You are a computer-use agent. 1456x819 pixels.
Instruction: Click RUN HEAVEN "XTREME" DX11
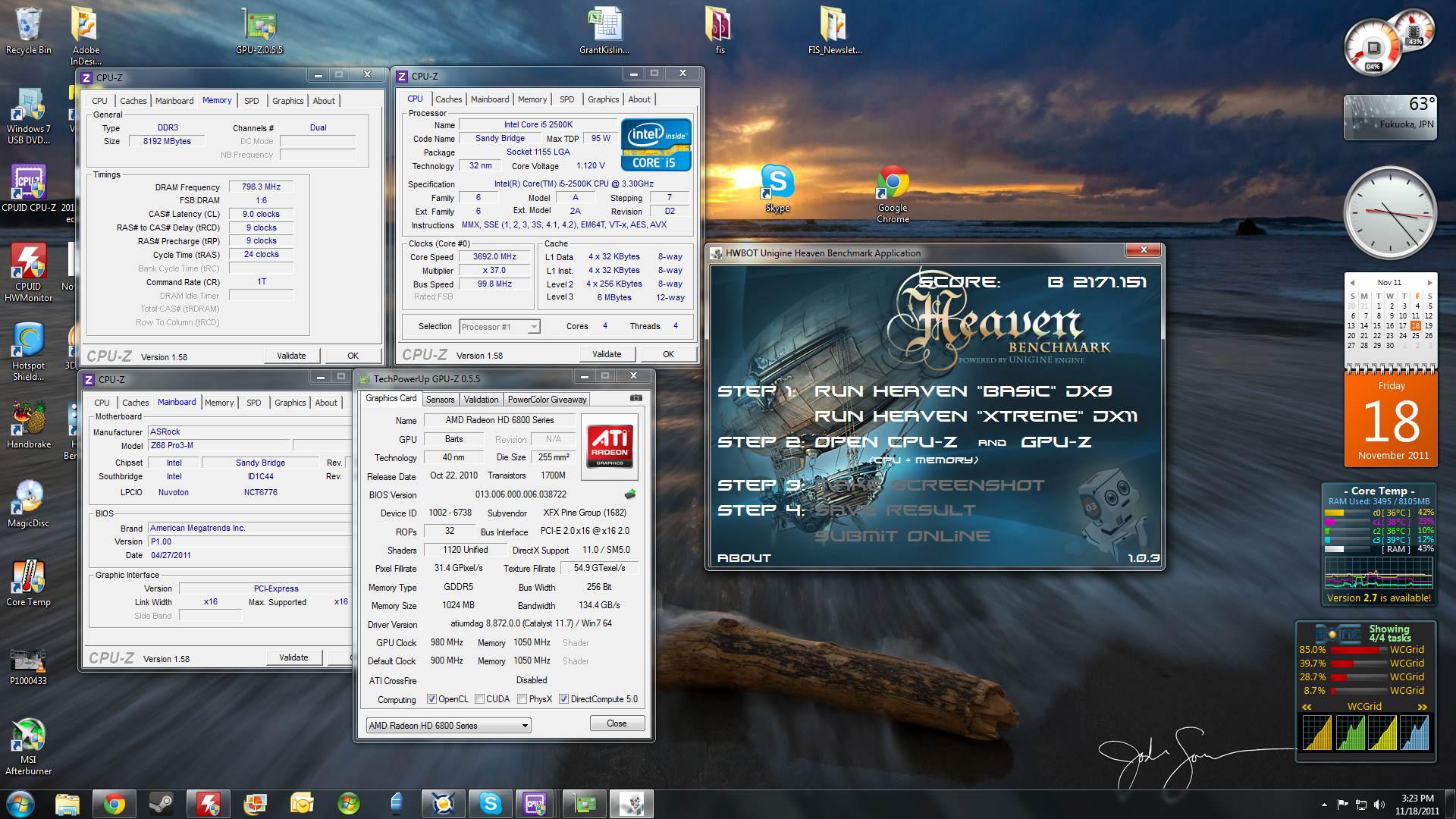(976, 416)
